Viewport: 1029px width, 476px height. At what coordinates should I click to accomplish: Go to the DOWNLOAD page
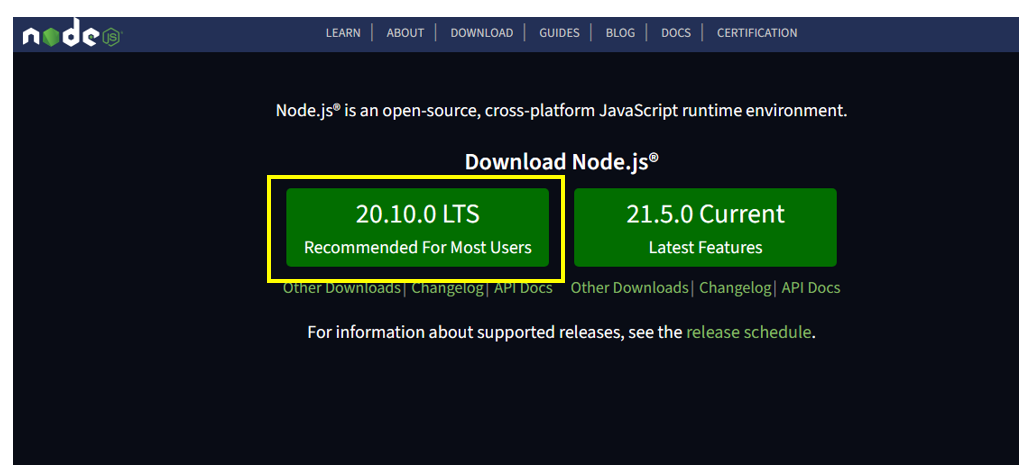(x=482, y=33)
